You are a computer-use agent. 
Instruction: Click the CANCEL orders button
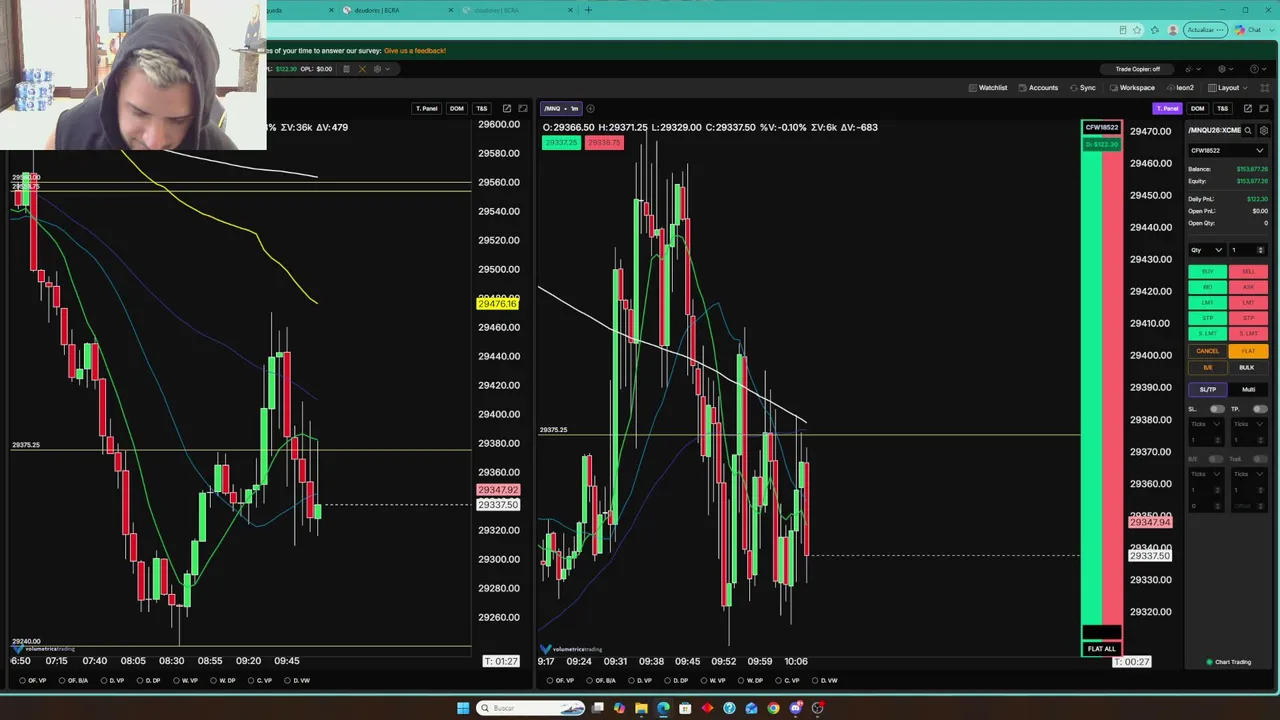pyautogui.click(x=1207, y=351)
